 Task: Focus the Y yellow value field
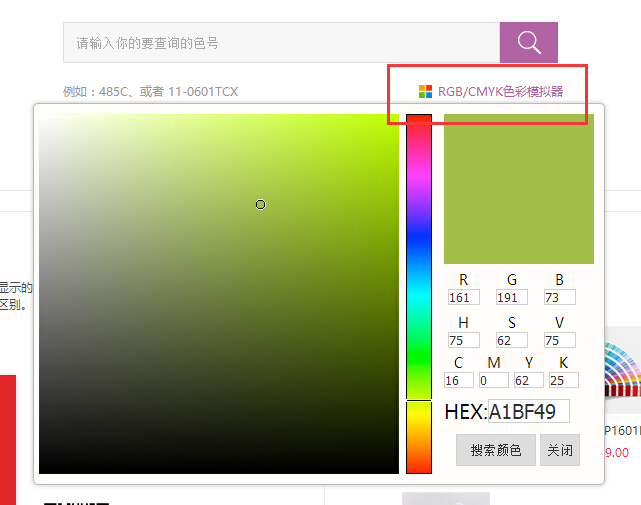tap(529, 380)
